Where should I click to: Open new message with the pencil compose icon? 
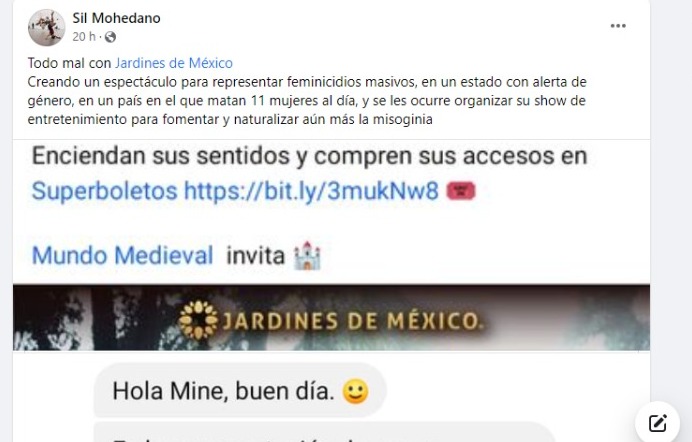tap(658, 423)
